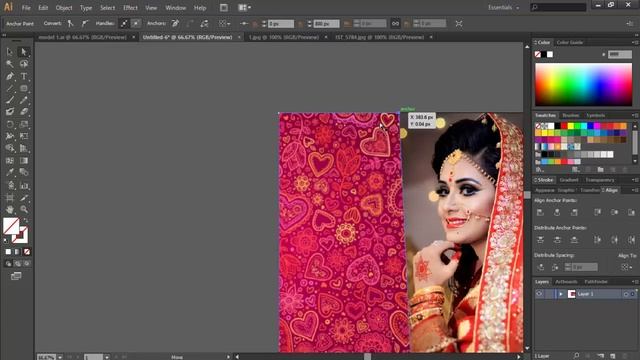This screenshot has width=640, height=360.
Task: Select the Direct Selection tool
Action: [24, 52]
